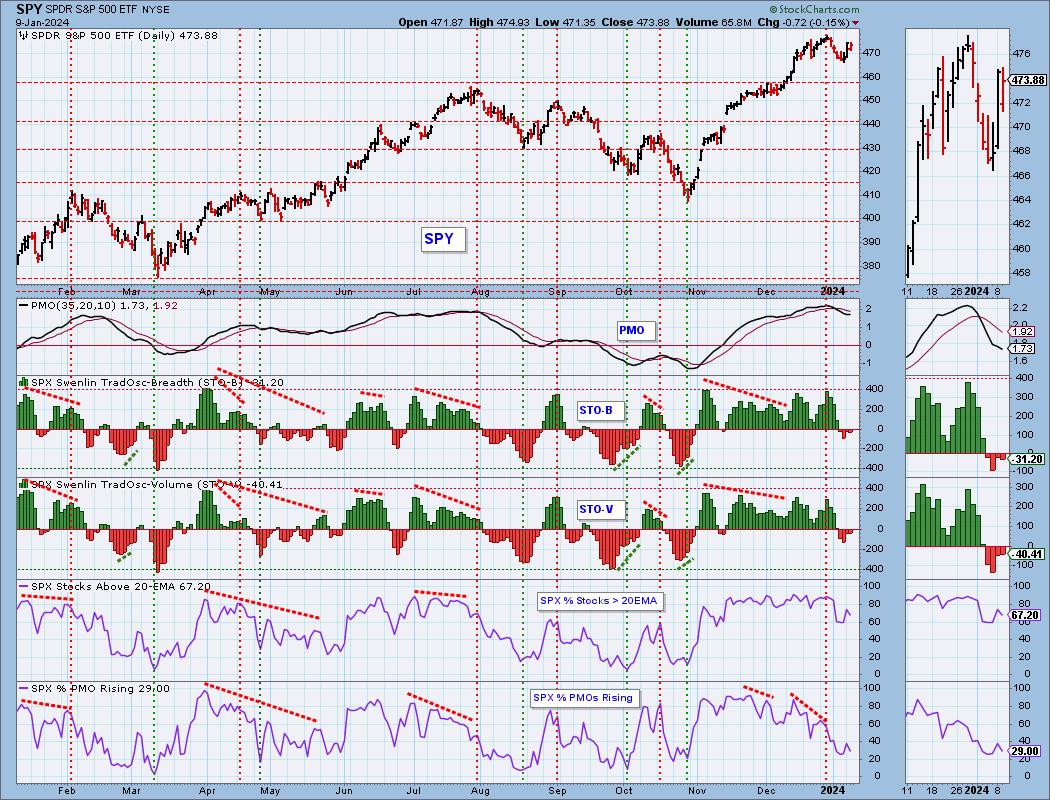Click the StockCharts.com watermark link
The width and height of the screenshot is (1050, 800).
point(814,9)
